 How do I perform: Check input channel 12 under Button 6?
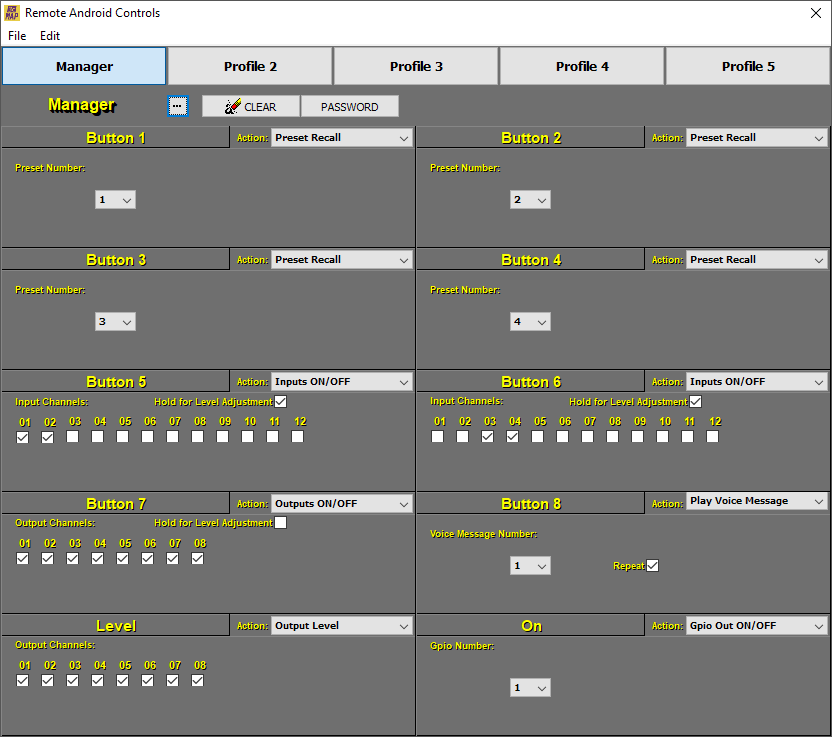[x=714, y=437]
